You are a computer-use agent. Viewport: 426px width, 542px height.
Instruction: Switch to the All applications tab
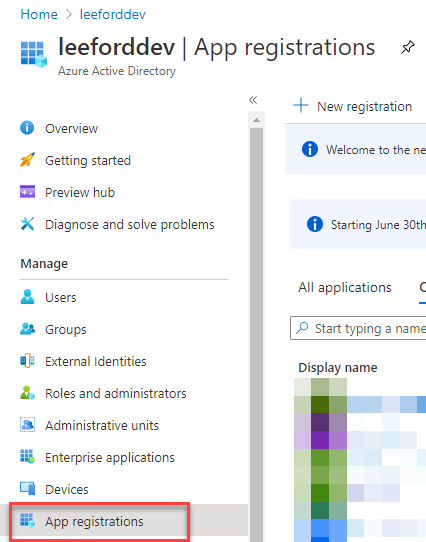tap(345, 288)
